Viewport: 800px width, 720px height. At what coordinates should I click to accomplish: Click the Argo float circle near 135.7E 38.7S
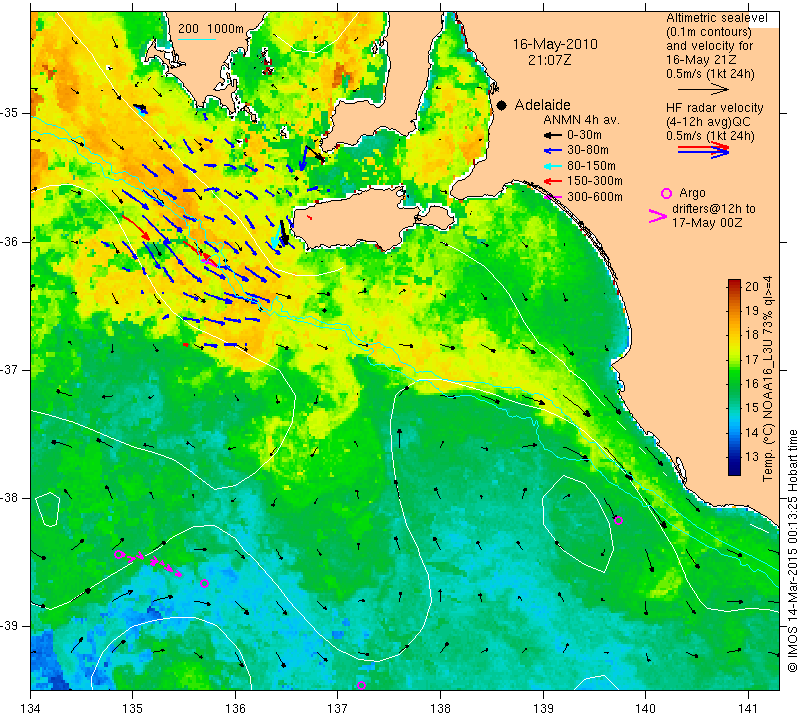click(x=205, y=583)
